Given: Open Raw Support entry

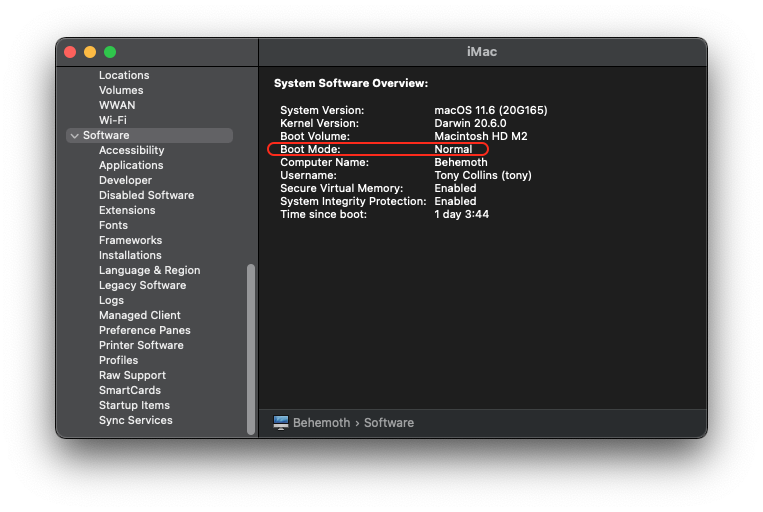Looking at the screenshot, I should pos(132,376).
